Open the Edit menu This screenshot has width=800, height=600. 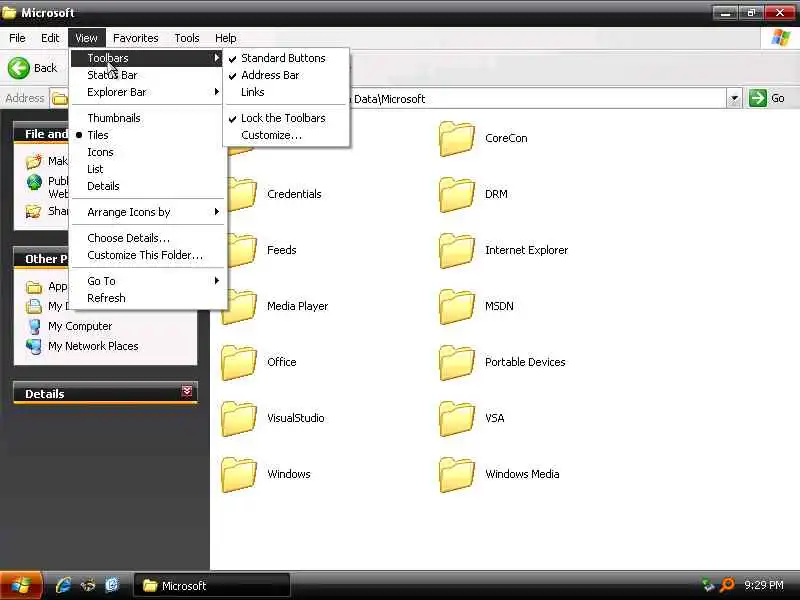[x=50, y=38]
